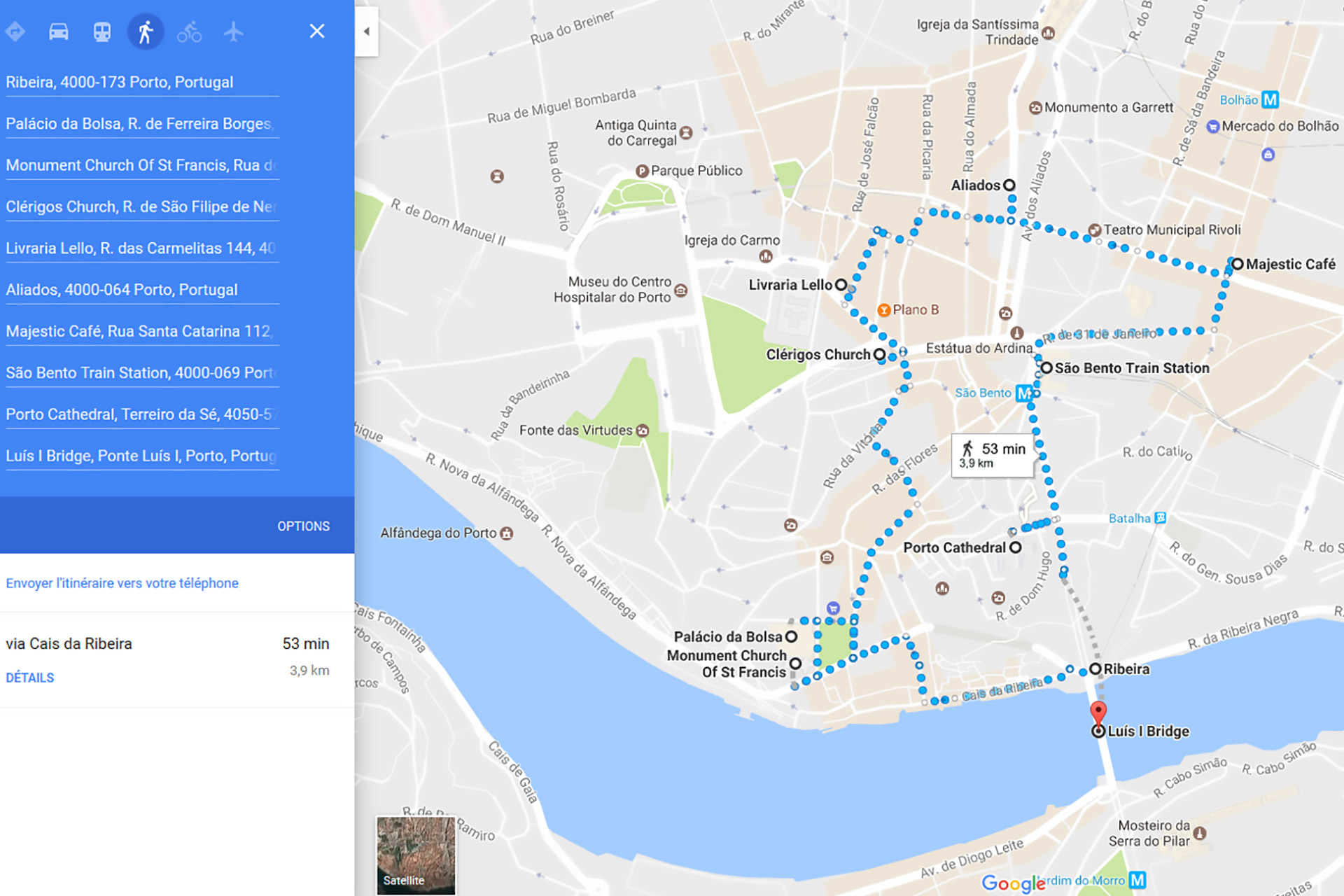The image size is (1344, 896).
Task: Switch to Satellite view thumbnail
Action: pyautogui.click(x=416, y=855)
